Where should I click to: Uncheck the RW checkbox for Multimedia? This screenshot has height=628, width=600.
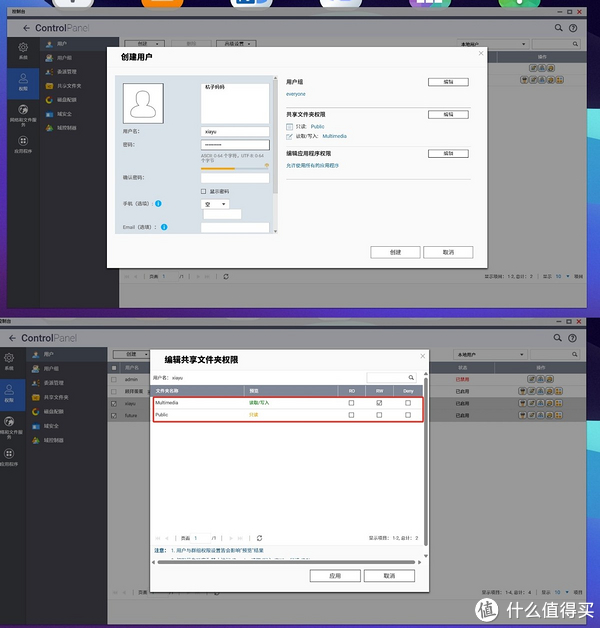(x=379, y=402)
